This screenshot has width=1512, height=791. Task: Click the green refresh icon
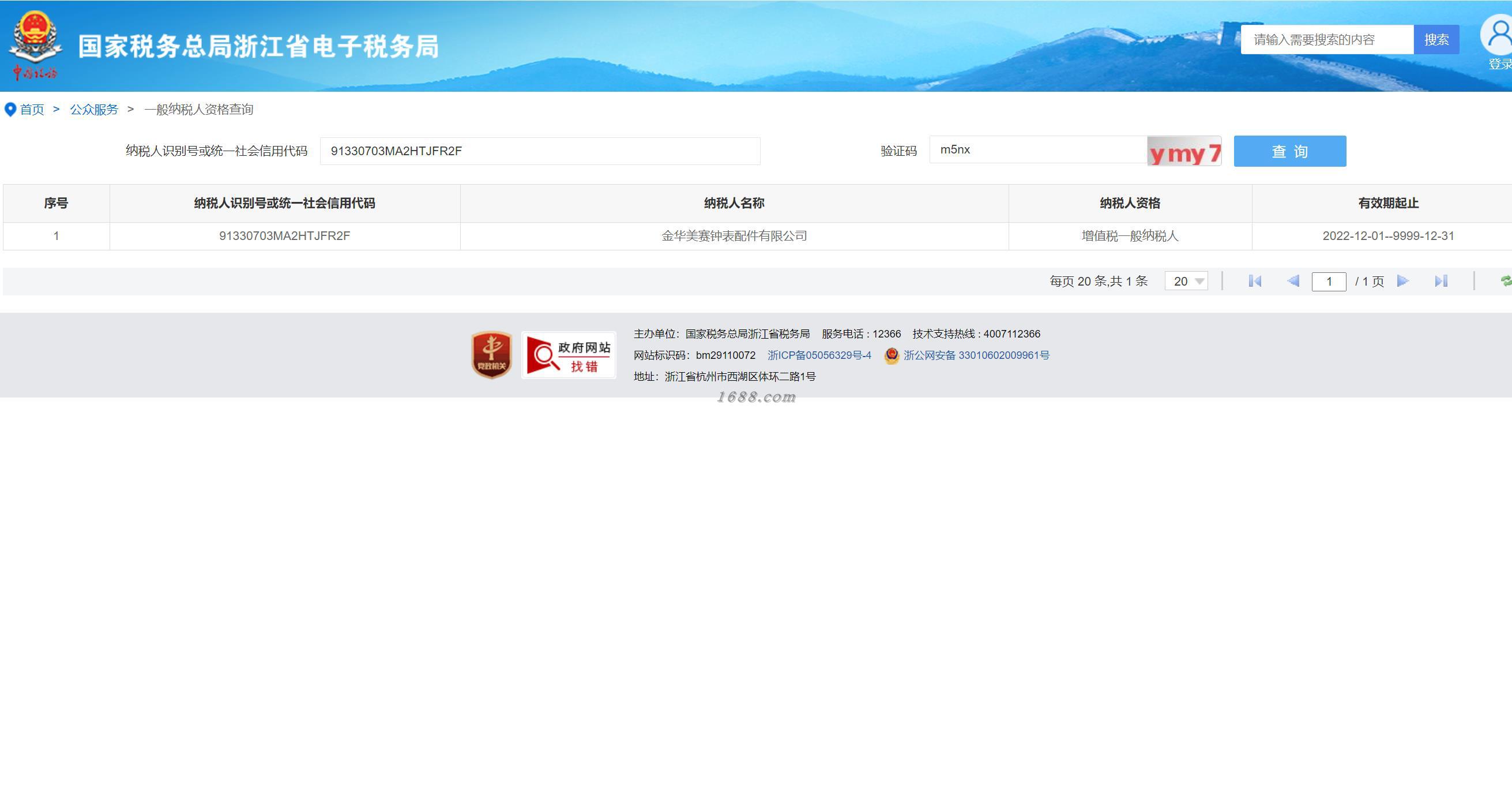tap(1505, 282)
